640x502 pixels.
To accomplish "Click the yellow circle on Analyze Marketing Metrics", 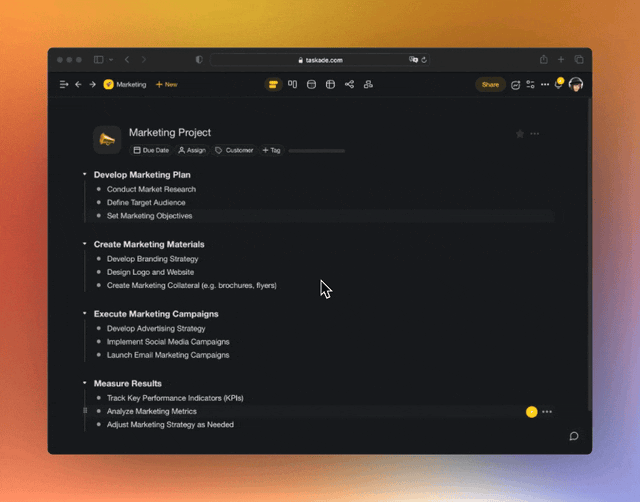I will tap(531, 412).
